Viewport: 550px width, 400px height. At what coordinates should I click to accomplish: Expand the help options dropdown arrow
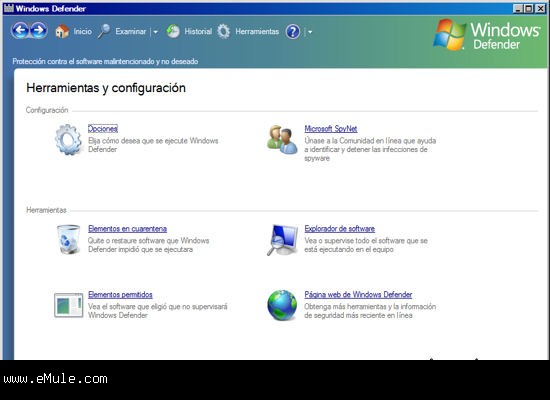(x=310, y=32)
